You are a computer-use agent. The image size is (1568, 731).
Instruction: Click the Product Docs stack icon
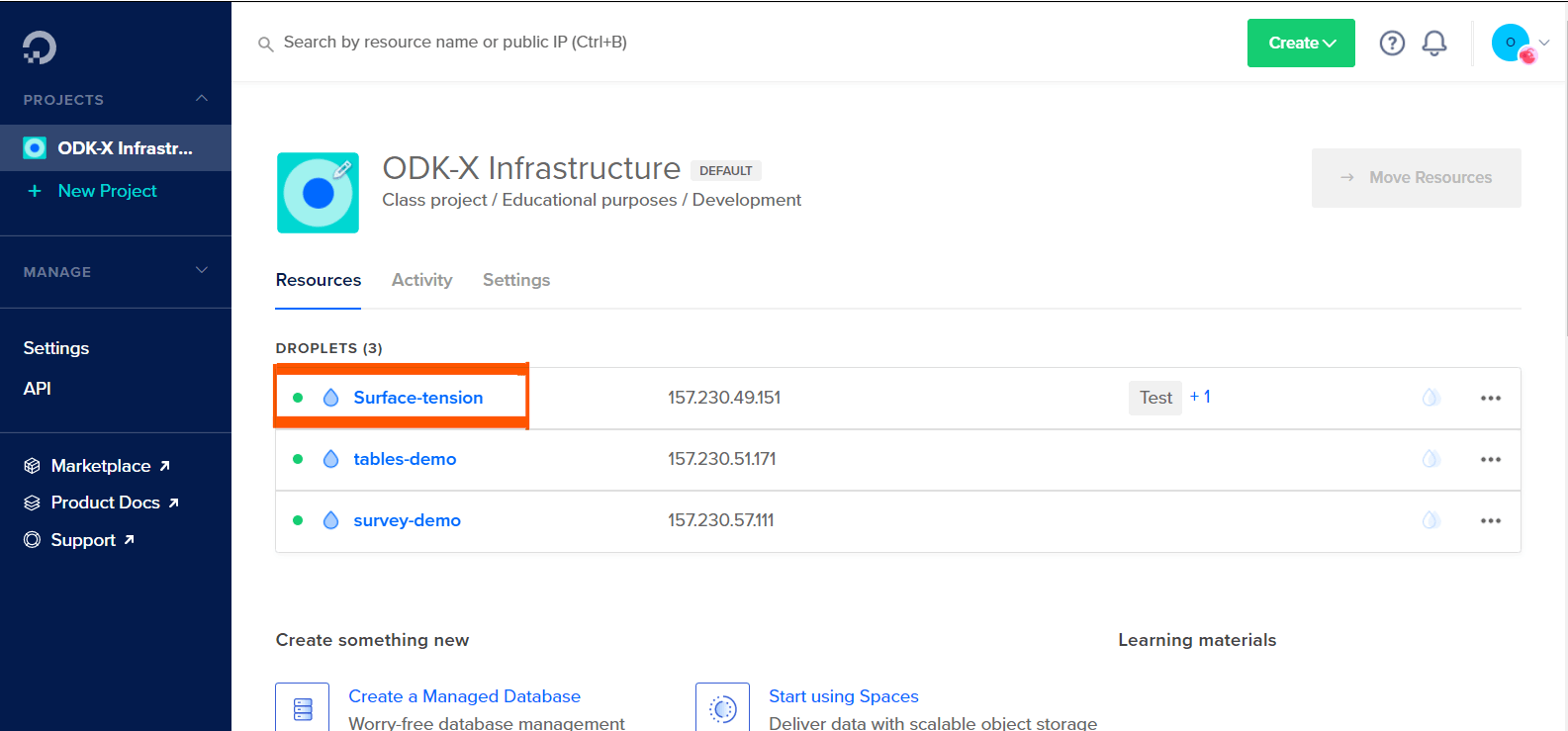pos(33,503)
